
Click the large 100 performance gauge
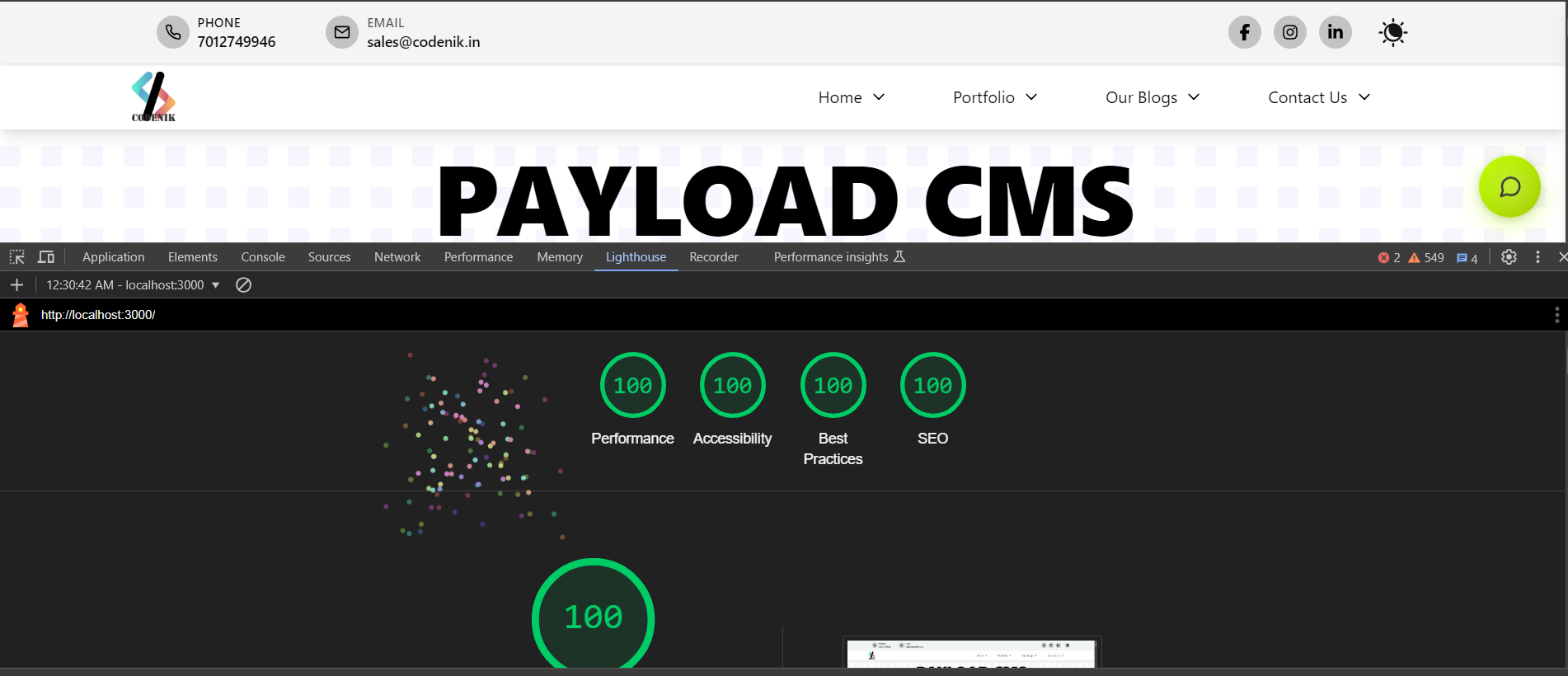(594, 615)
